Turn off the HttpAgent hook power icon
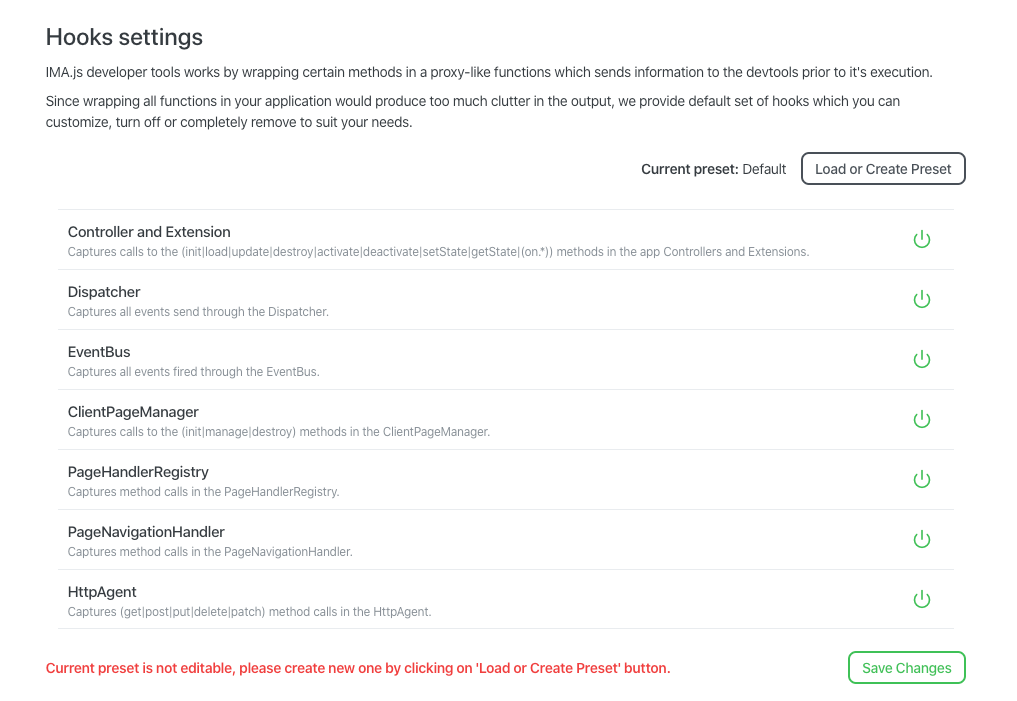 pos(922,599)
